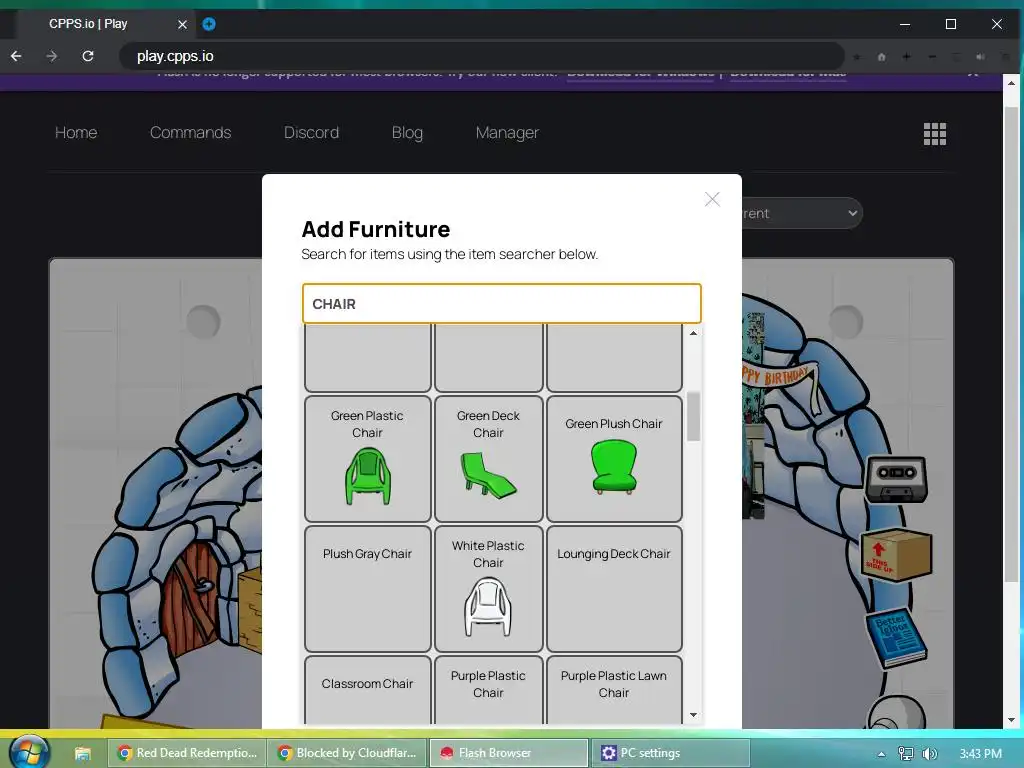Viewport: 1024px width, 768px height.
Task: Add the White Plastic Chair item
Action: 488,588
